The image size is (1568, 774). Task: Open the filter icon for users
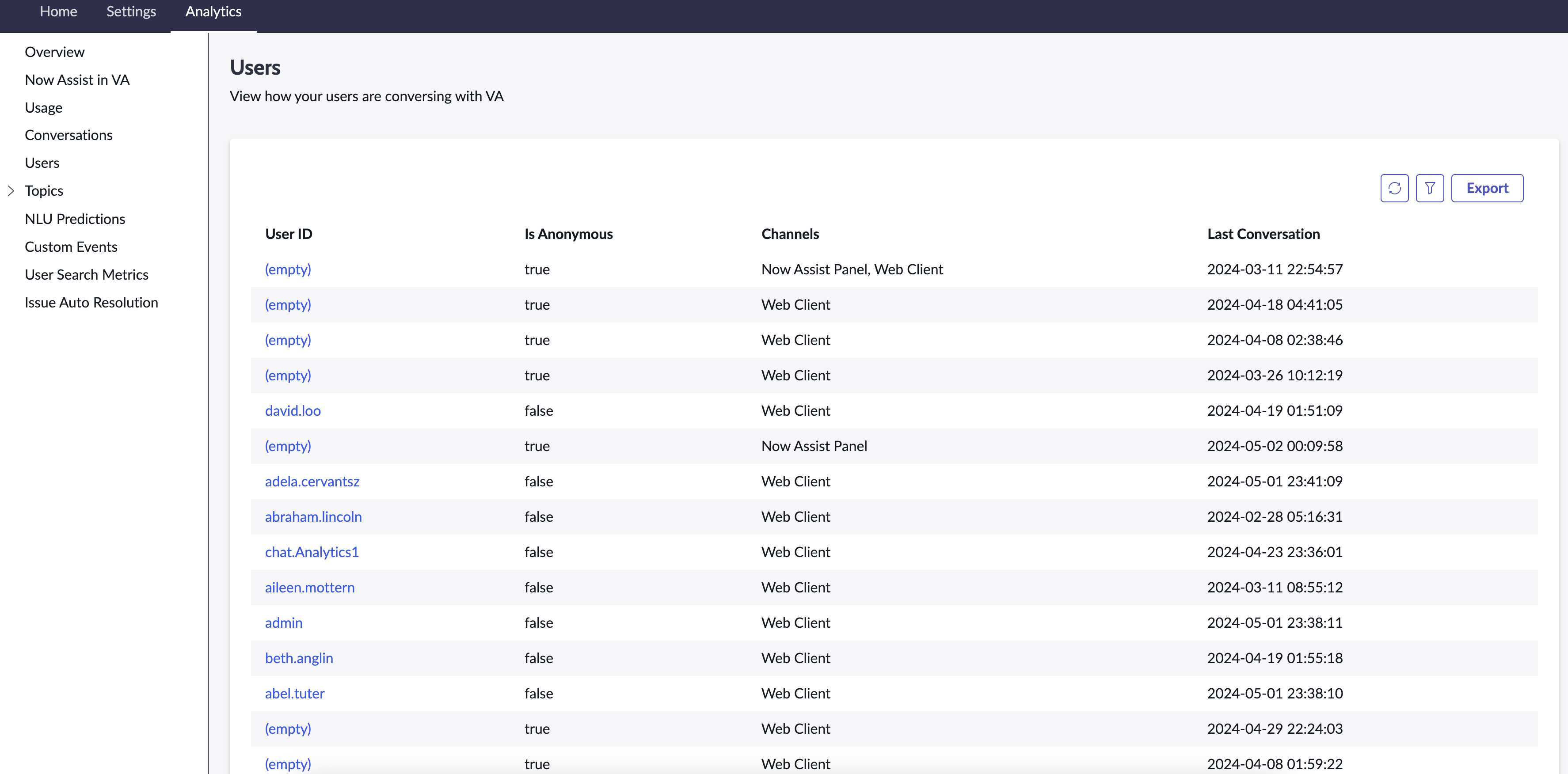(1430, 188)
